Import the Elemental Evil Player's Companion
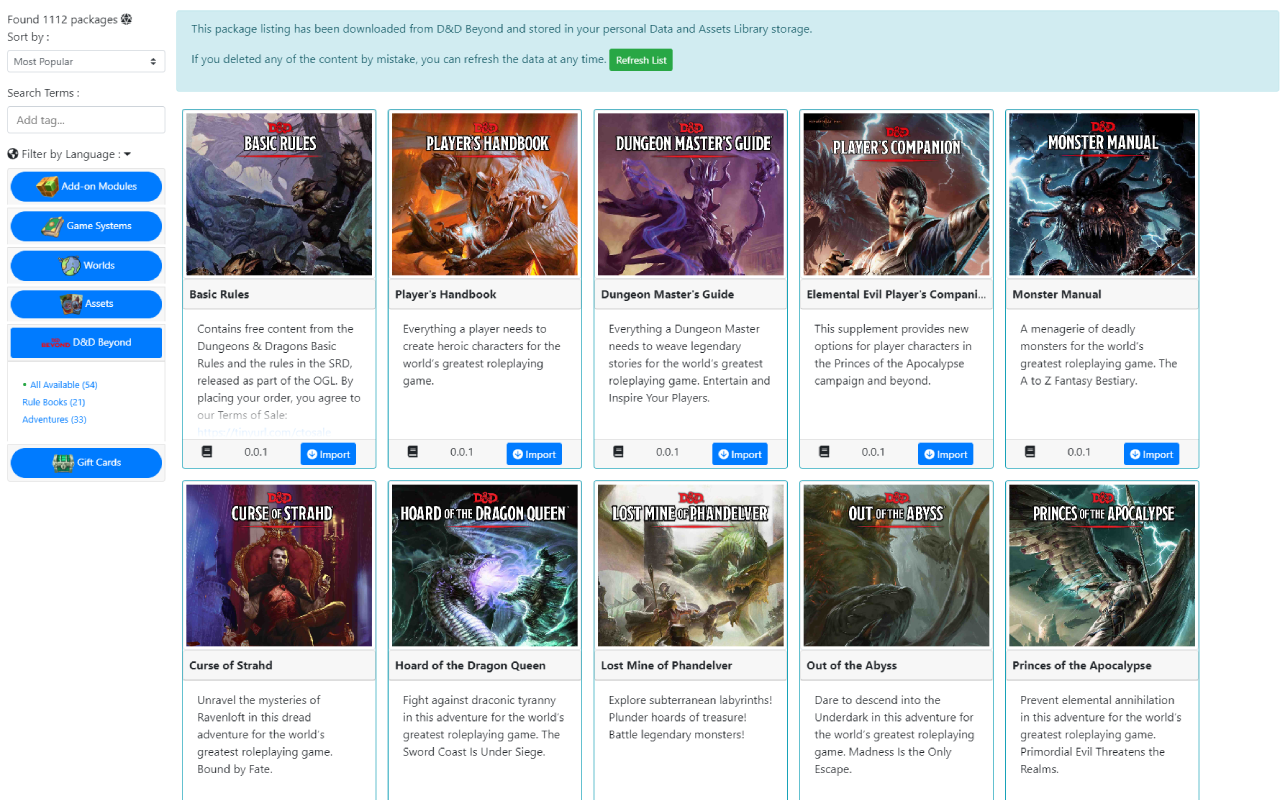Viewport: 1280px width, 800px height. click(x=945, y=454)
